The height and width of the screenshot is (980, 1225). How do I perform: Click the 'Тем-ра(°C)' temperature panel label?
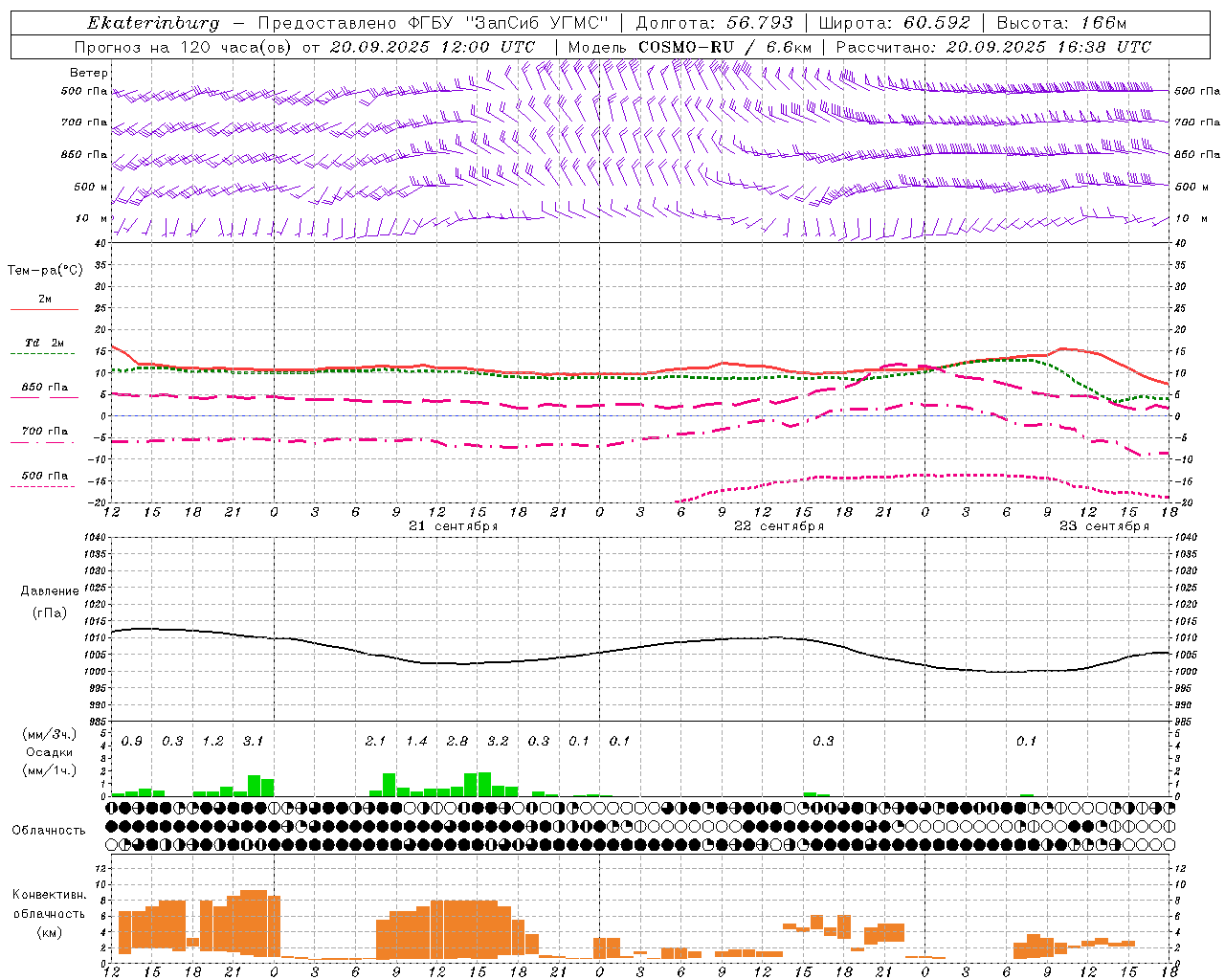pyautogui.click(x=45, y=271)
